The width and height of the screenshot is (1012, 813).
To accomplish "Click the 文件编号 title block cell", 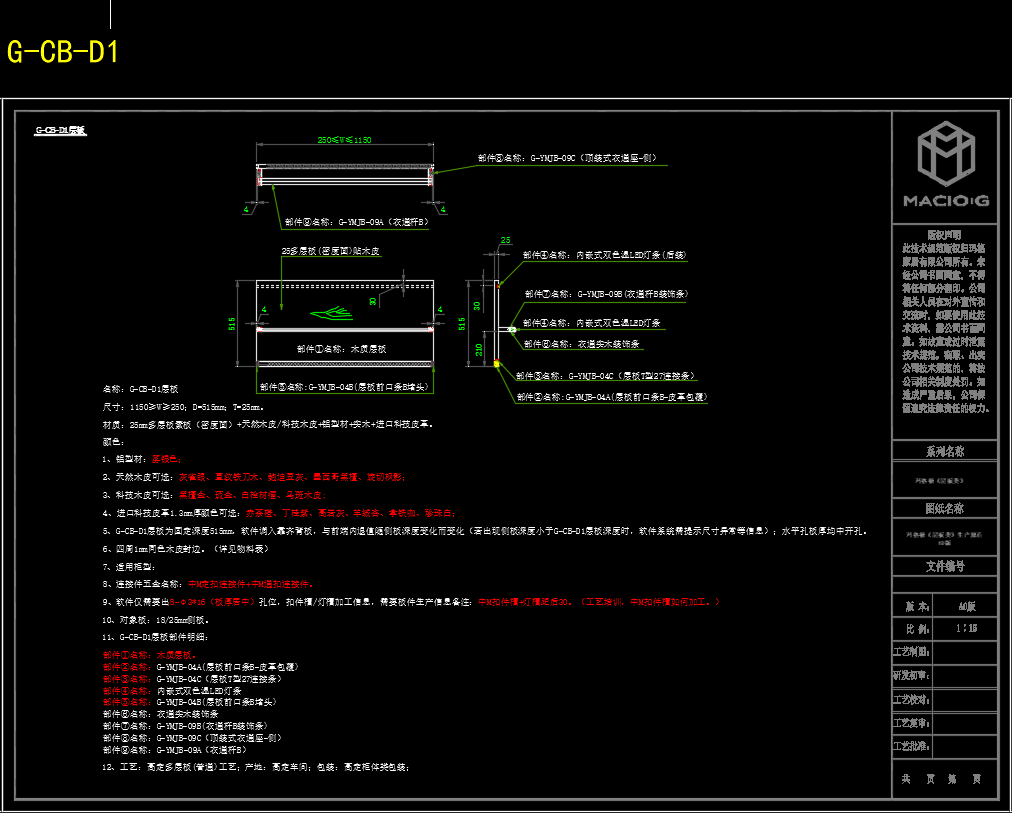I will coord(944,566).
